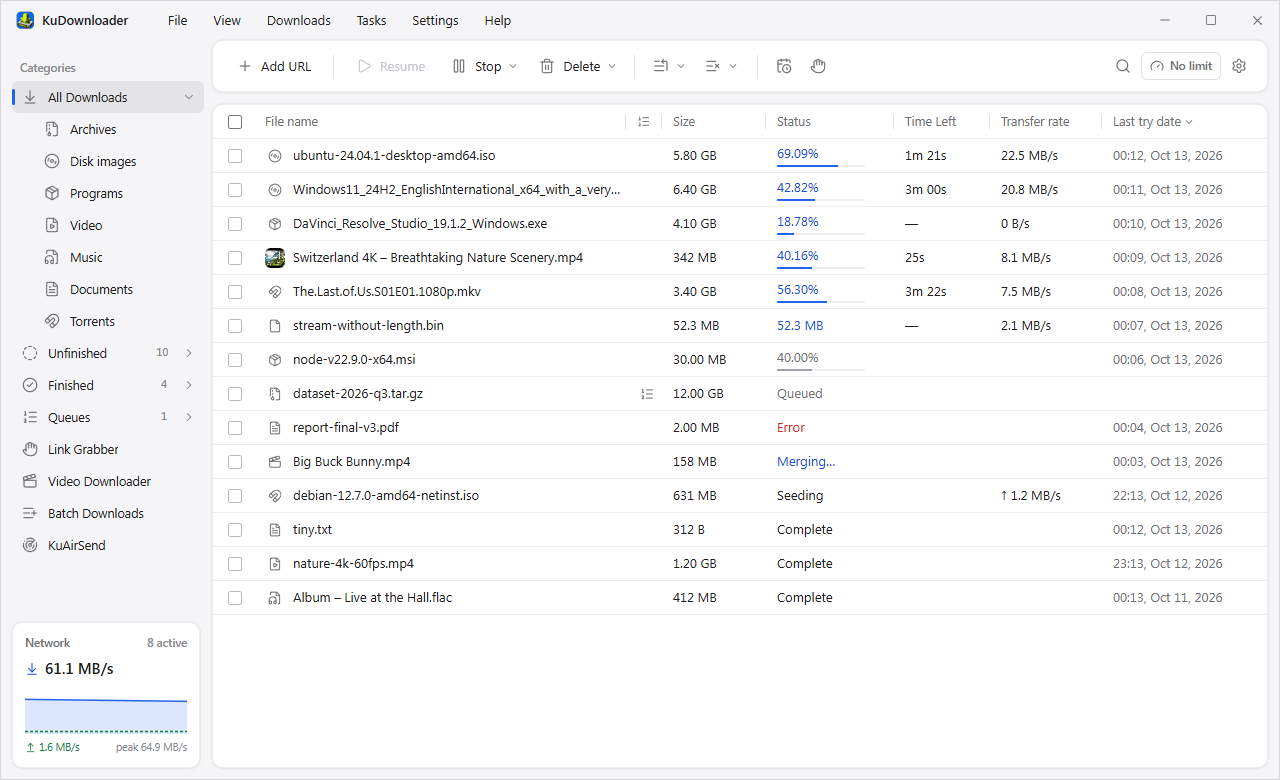Check the box for nature-4k-60fps.mp4

point(235,564)
